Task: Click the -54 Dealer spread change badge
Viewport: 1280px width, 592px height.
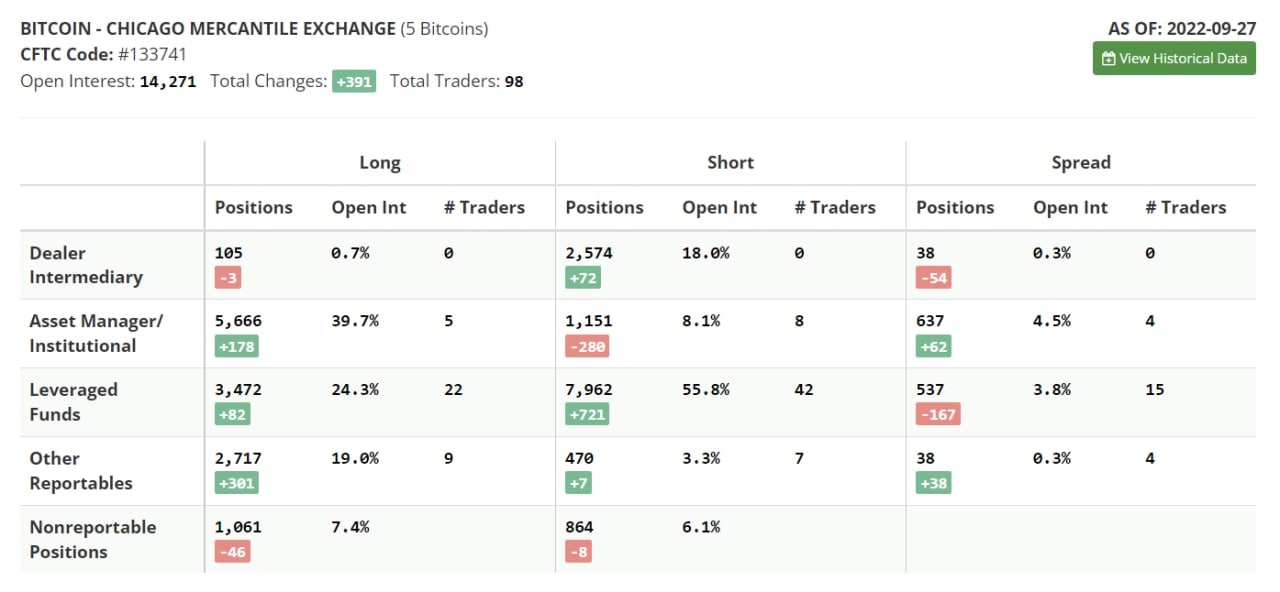Action: (x=933, y=277)
